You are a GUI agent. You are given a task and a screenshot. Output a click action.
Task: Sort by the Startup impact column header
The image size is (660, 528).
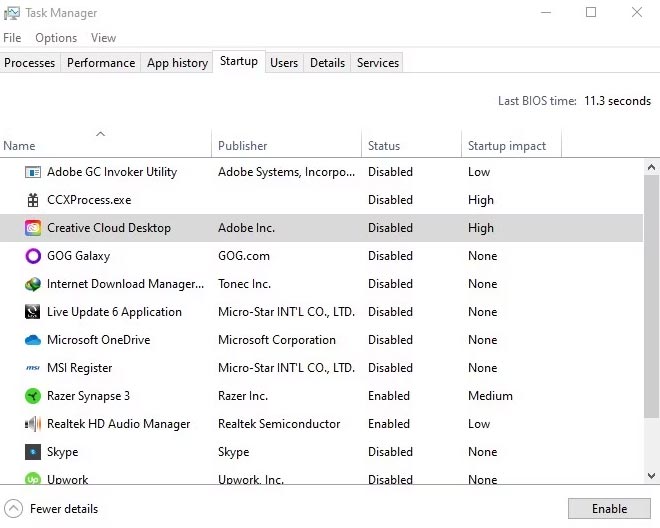[x=511, y=146]
